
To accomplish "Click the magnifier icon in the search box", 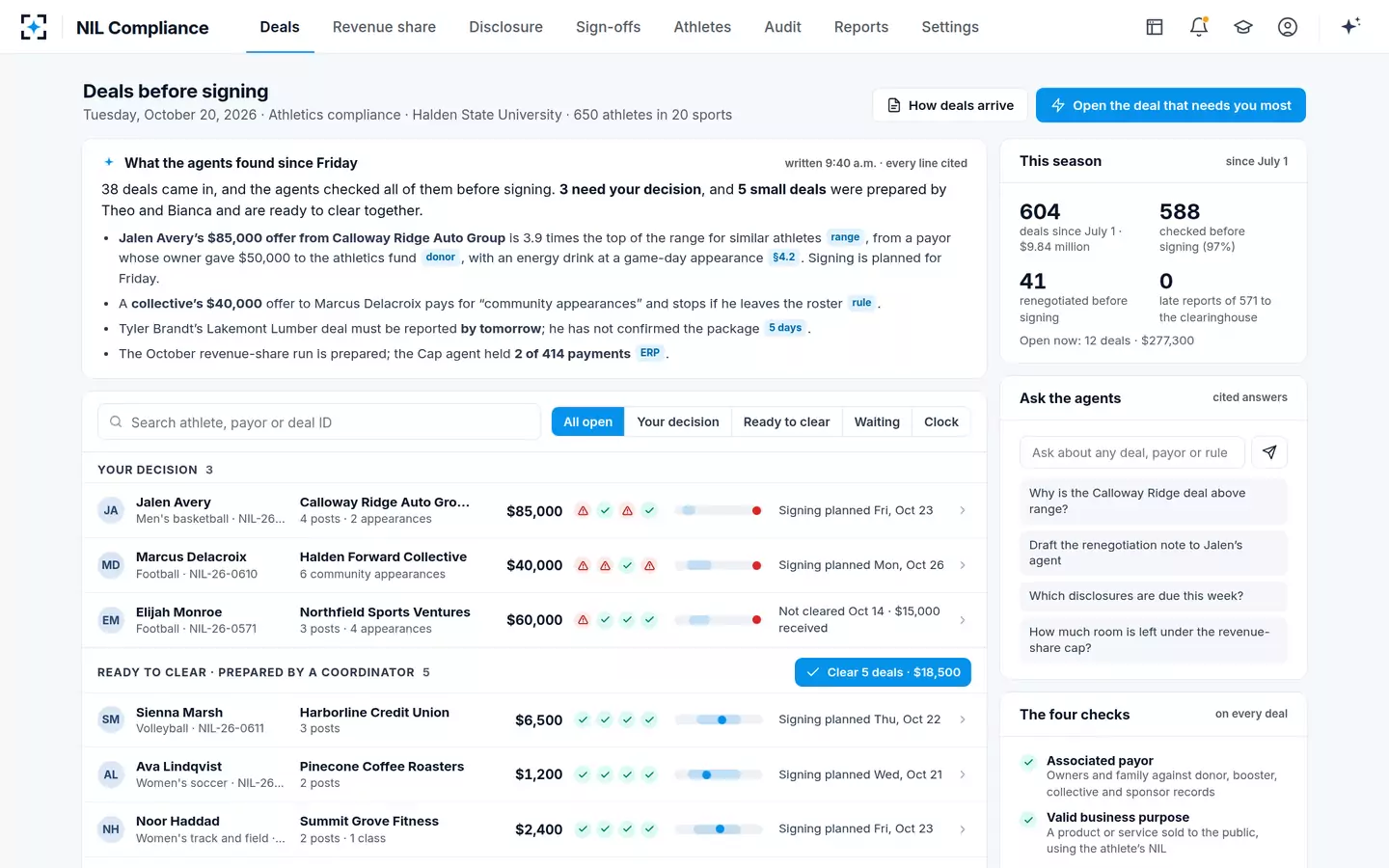I will click(116, 421).
